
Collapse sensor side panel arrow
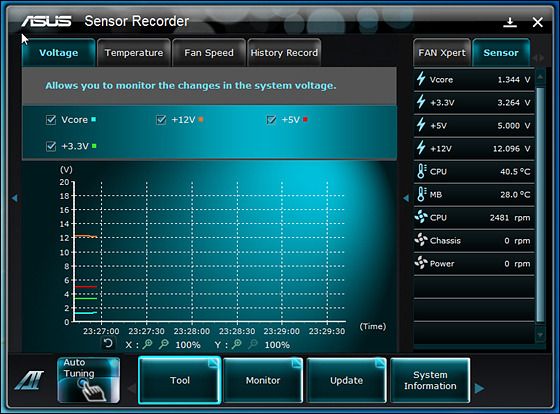[x=406, y=198]
